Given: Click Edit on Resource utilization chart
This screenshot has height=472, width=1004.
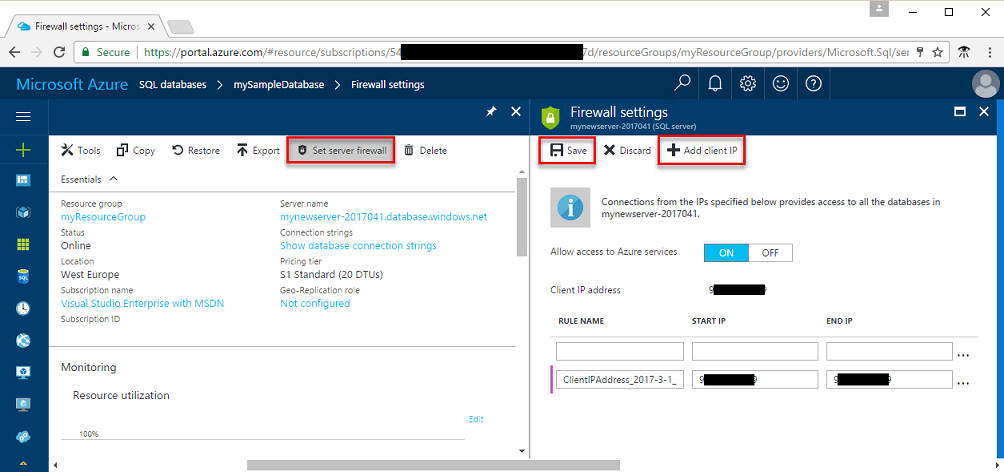Looking at the screenshot, I should tap(476, 419).
